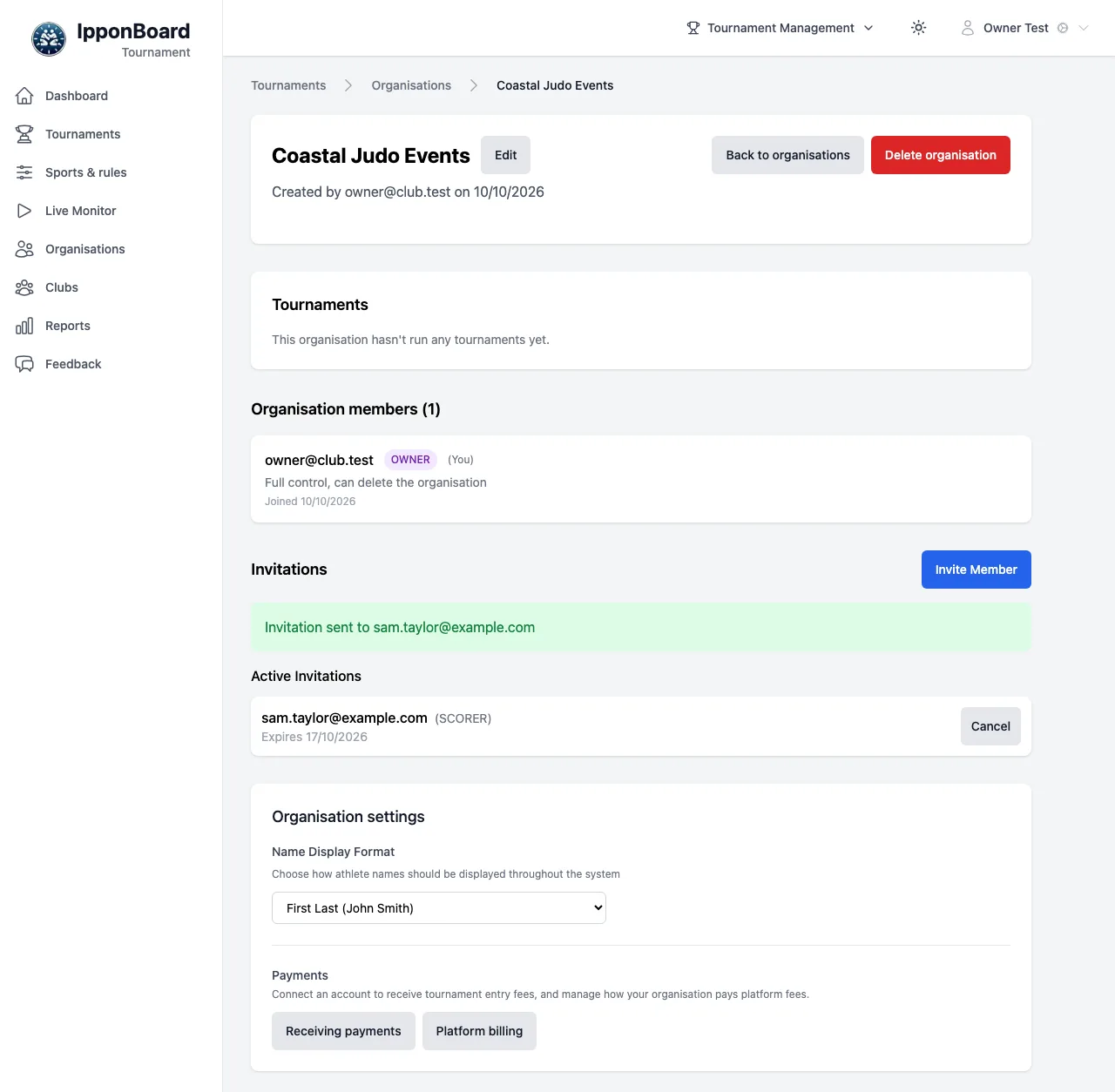Click the Clubs group icon

(x=24, y=287)
